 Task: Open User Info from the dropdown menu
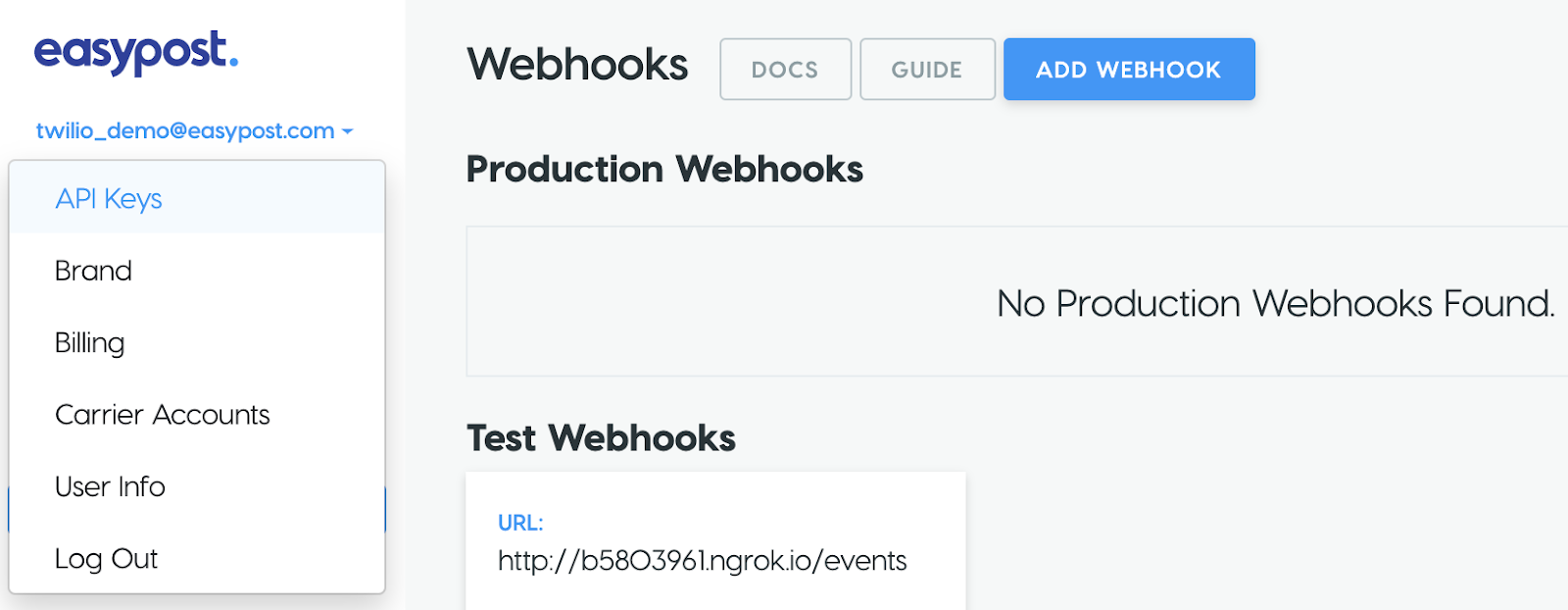[197, 486]
